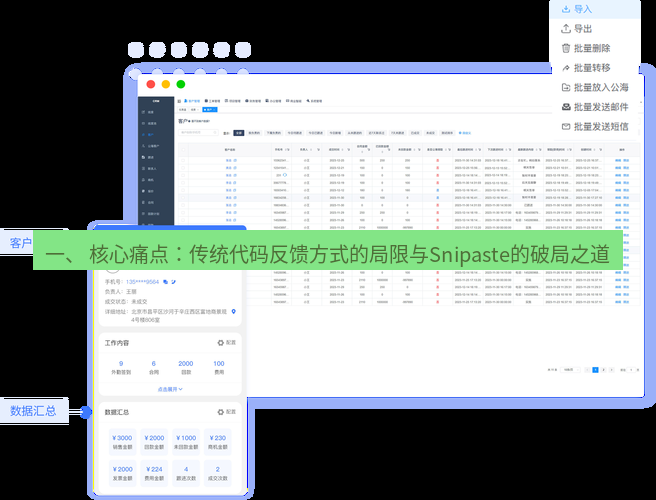Select the dark 全部 filter chip
The image size is (656, 500).
click(x=238, y=133)
